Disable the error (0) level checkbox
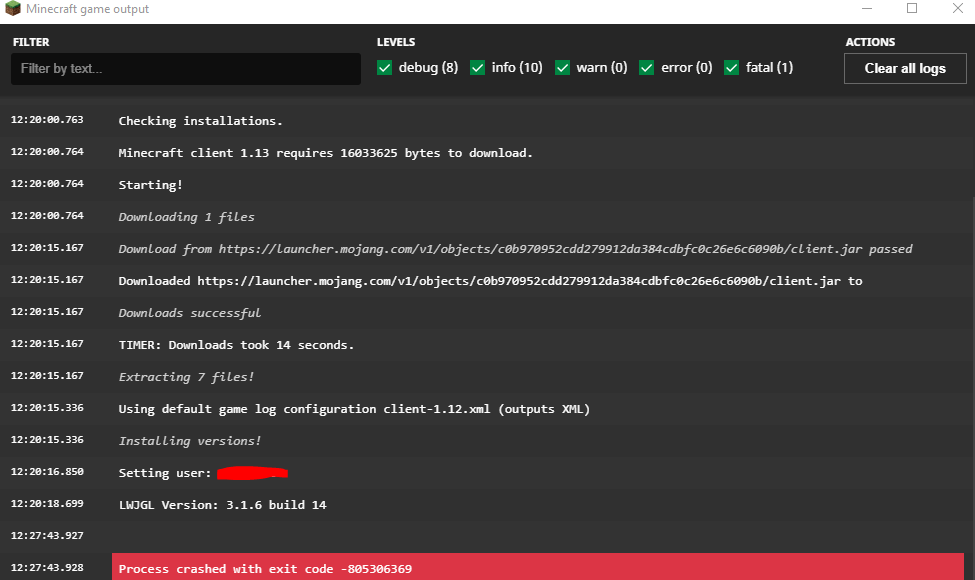975x580 pixels. (647, 68)
